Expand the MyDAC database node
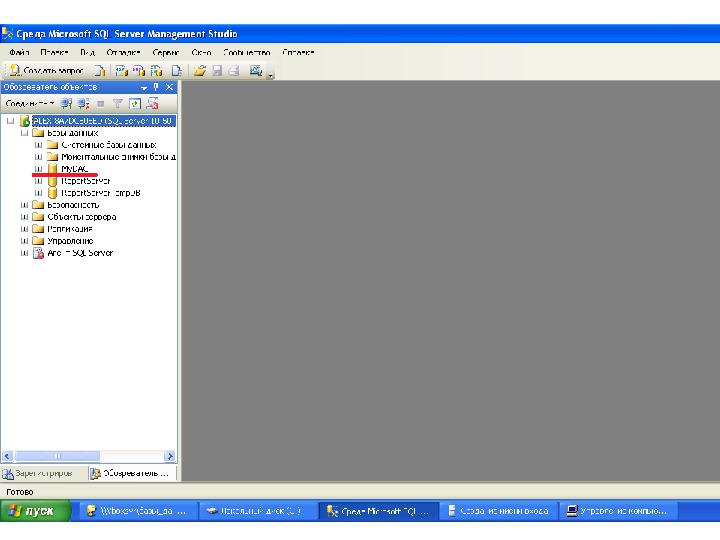The width and height of the screenshot is (720, 540). click(38, 169)
